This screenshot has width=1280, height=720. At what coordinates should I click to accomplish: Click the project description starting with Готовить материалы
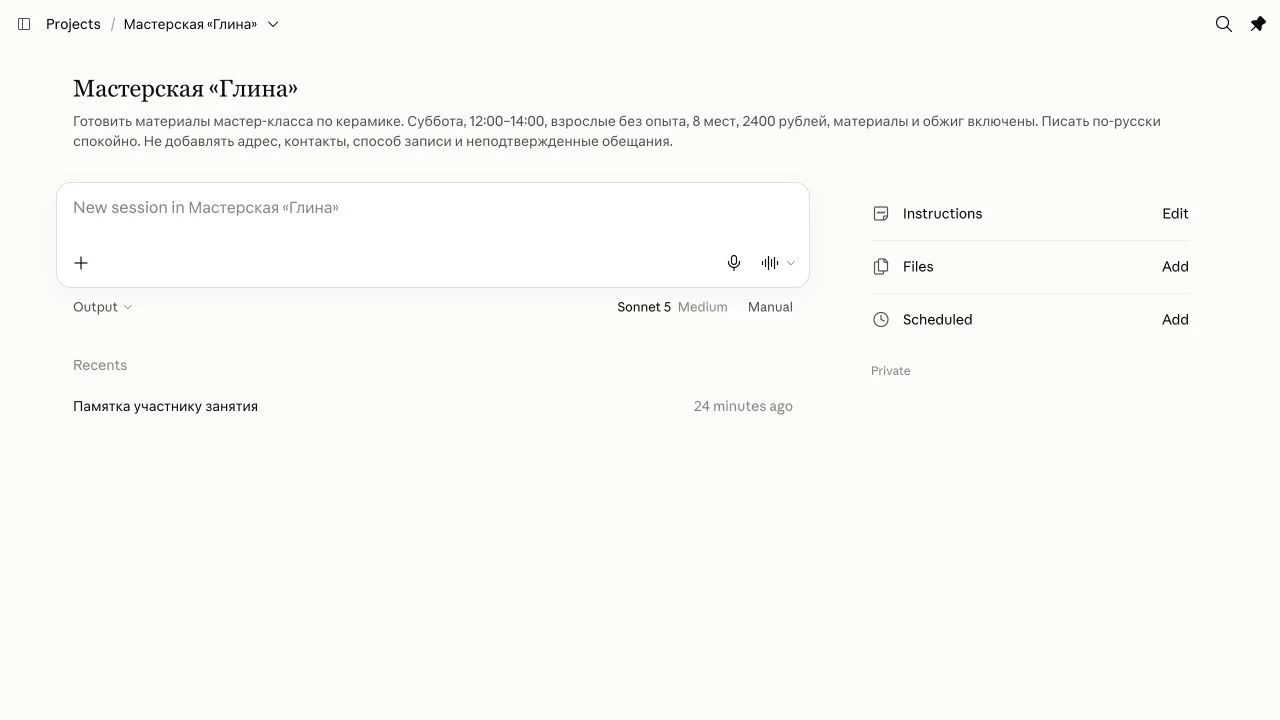point(617,131)
